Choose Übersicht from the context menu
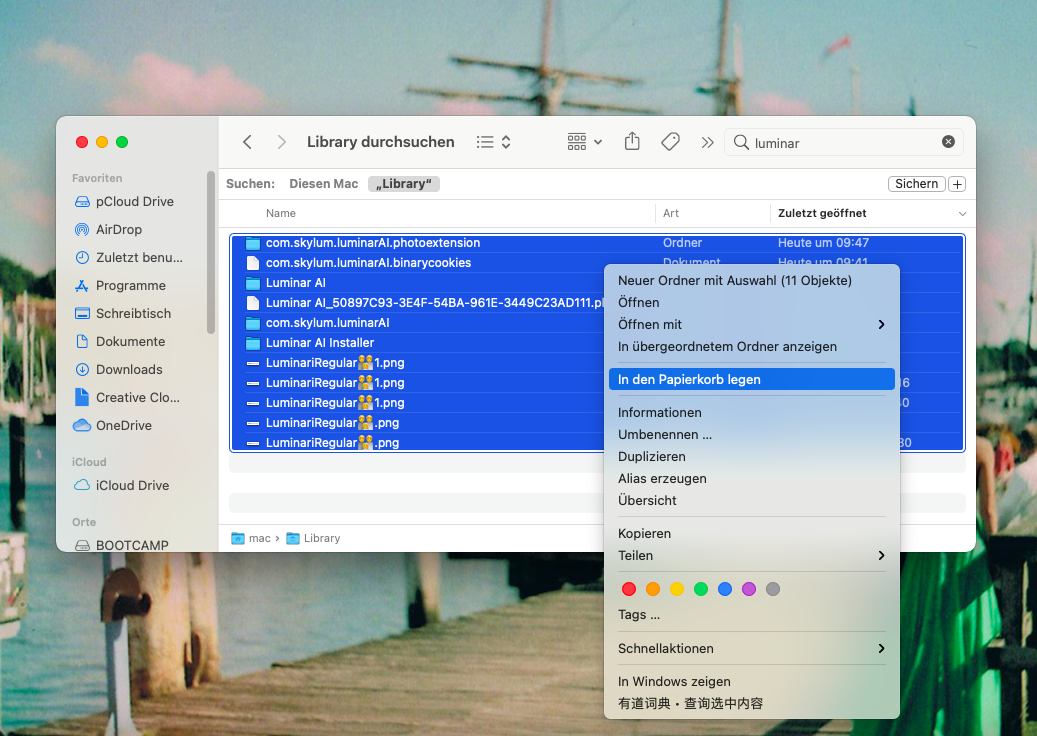This screenshot has height=736, width=1037. (751, 501)
